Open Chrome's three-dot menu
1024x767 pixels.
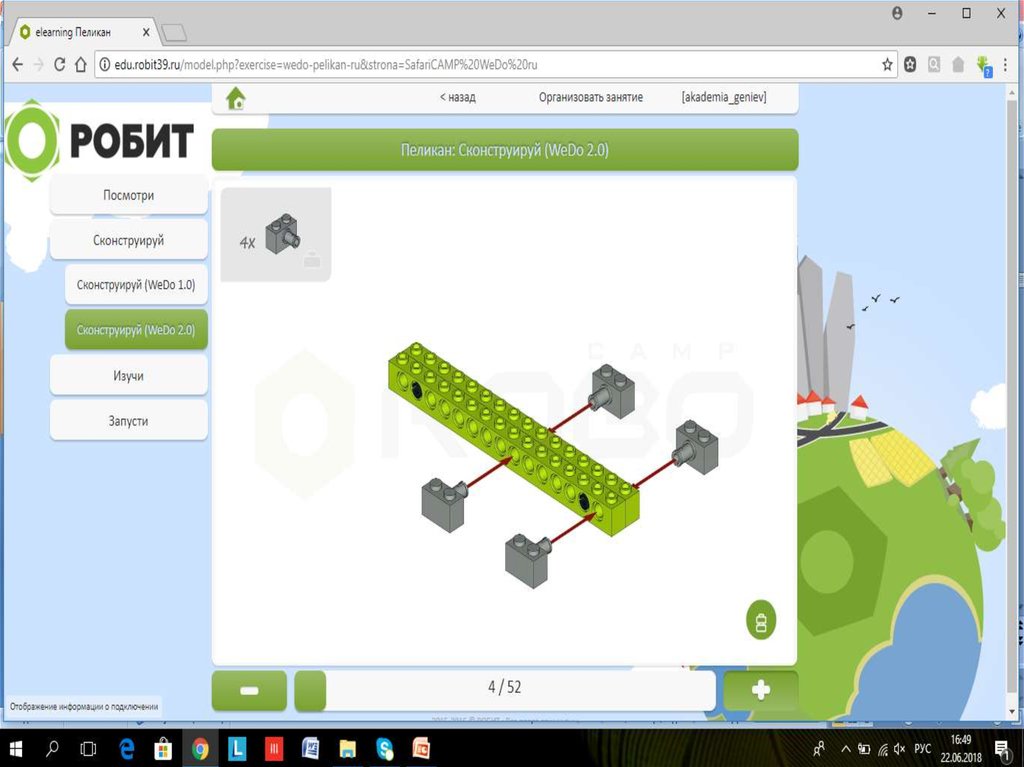tap(1005, 65)
